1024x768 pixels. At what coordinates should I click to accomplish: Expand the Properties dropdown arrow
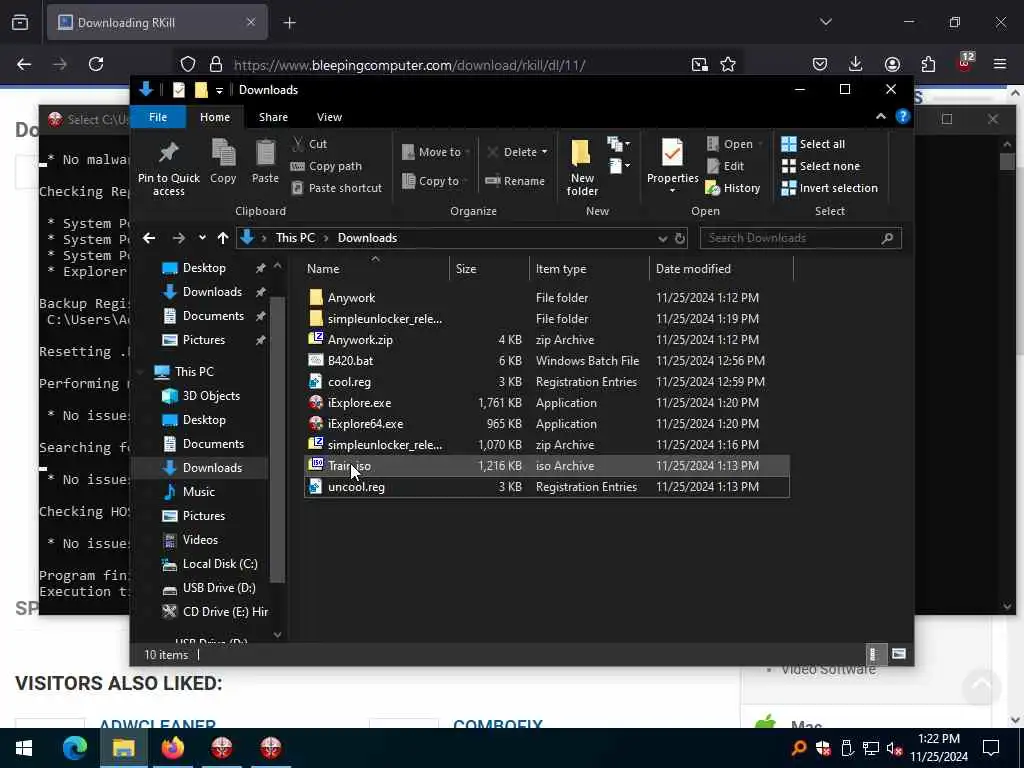point(672,191)
